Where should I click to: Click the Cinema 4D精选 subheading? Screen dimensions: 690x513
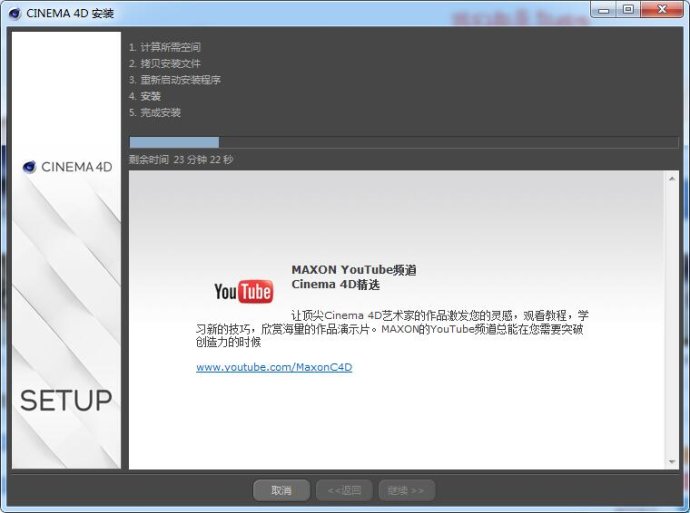click(335, 284)
